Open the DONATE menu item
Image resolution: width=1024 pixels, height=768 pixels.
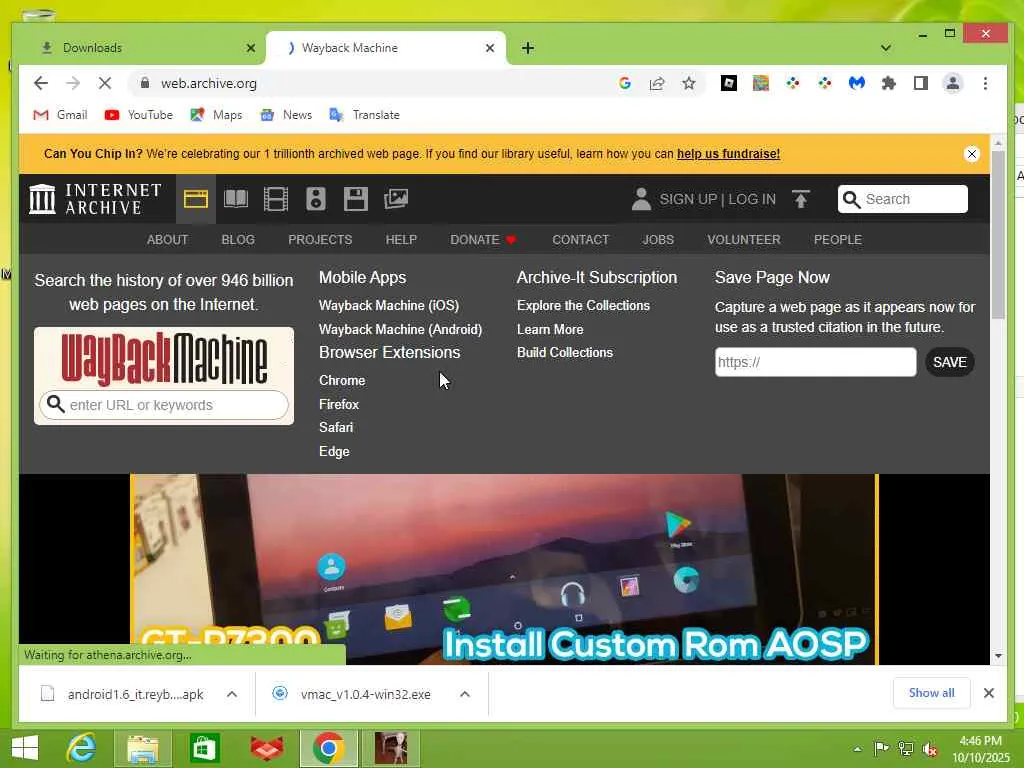pos(483,240)
